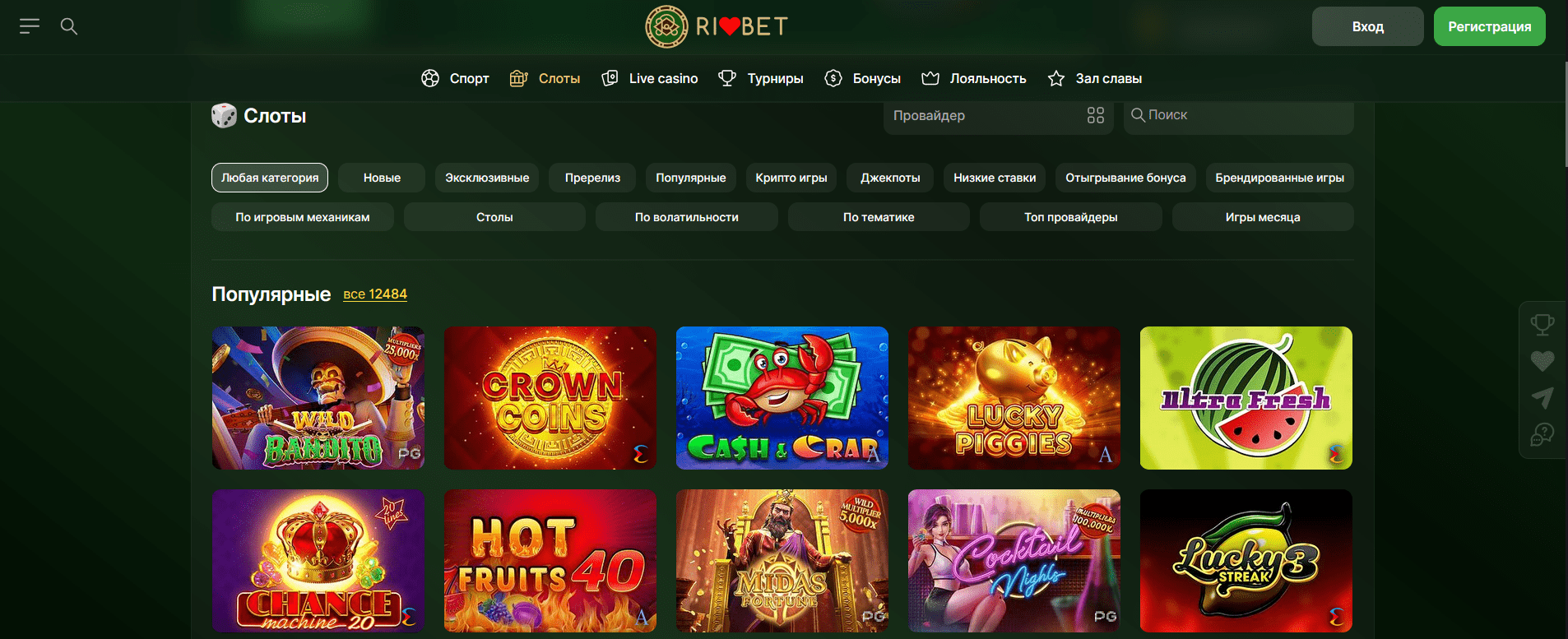Select the Крипто игры category chip
Image resolution: width=1568 pixels, height=639 pixels.
point(791,178)
